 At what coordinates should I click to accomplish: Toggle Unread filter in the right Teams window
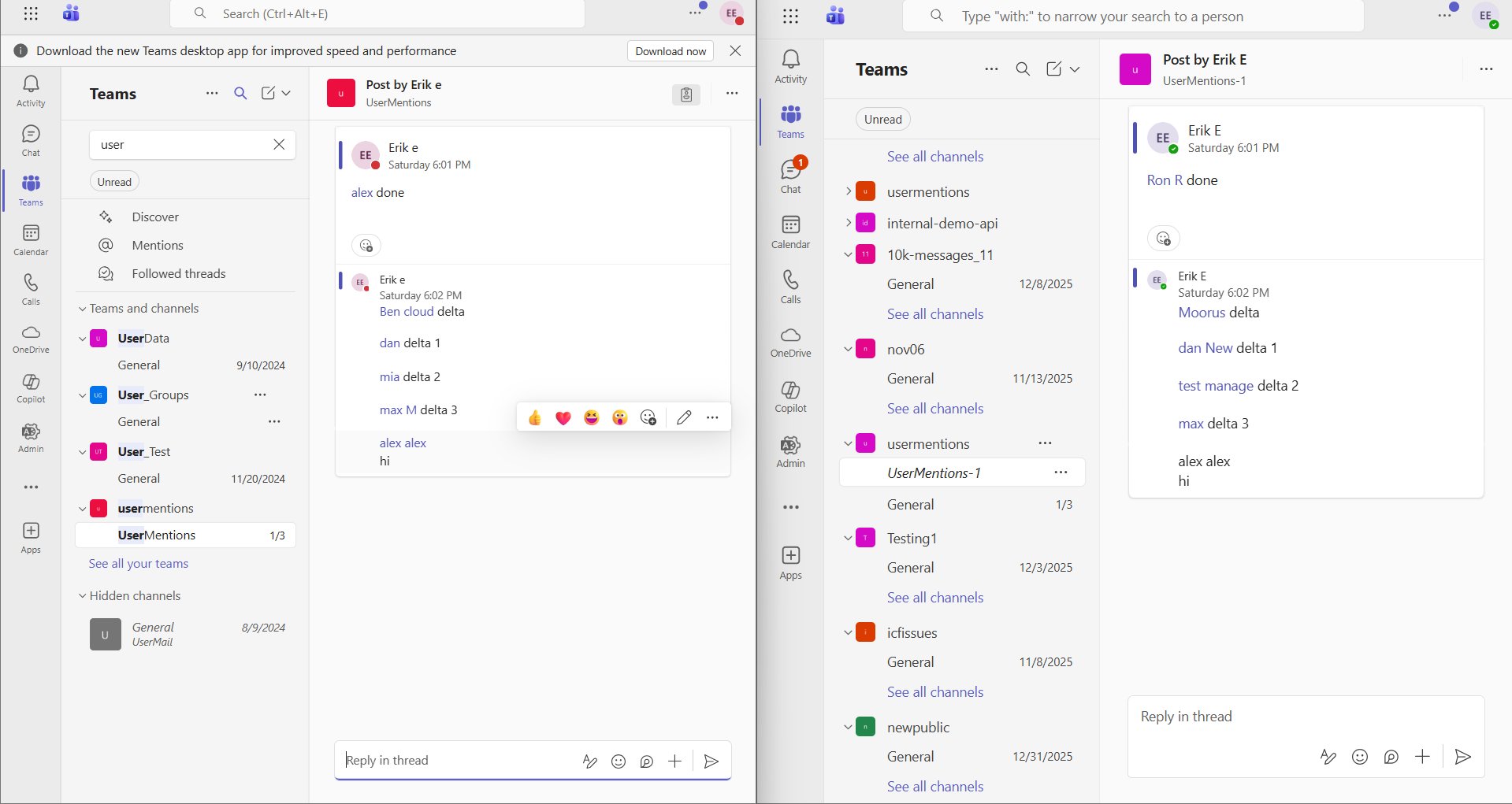click(882, 119)
